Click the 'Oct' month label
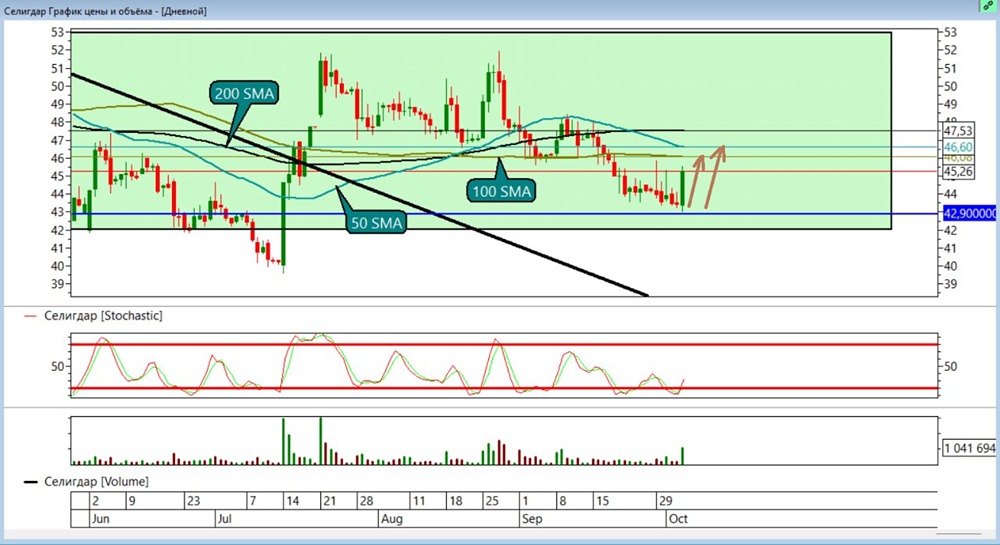This screenshot has width=1000, height=545. click(x=678, y=519)
